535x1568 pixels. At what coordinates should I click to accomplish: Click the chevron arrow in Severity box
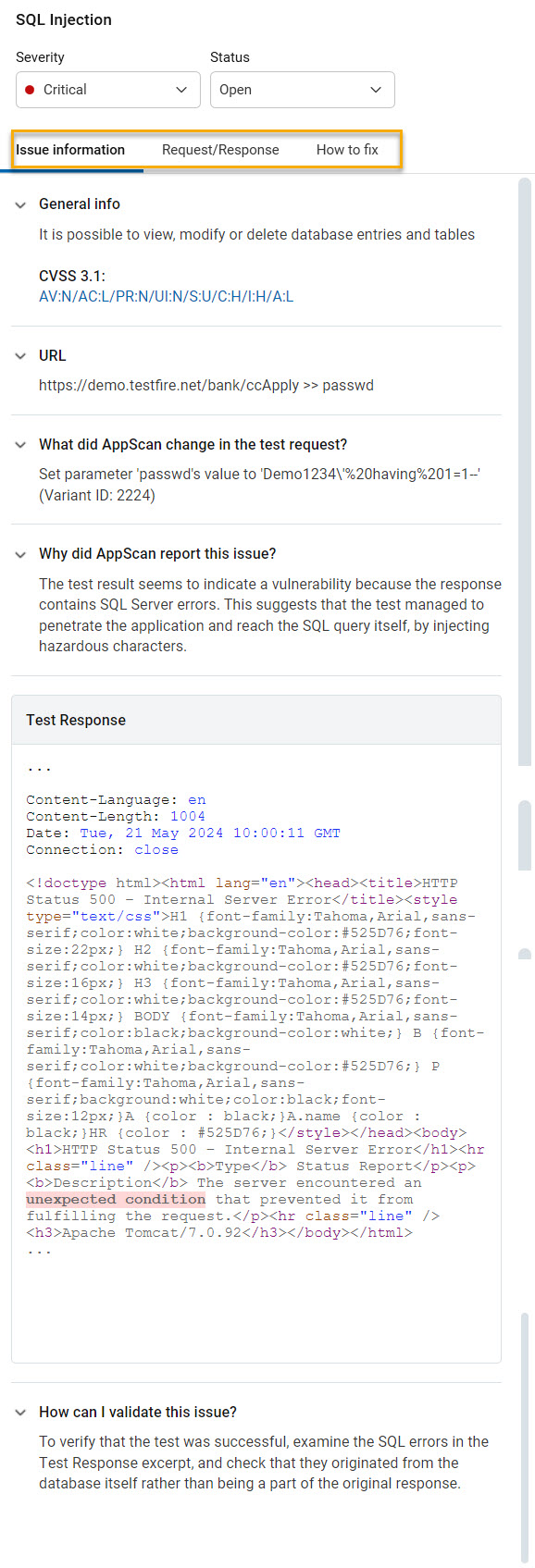click(x=181, y=90)
